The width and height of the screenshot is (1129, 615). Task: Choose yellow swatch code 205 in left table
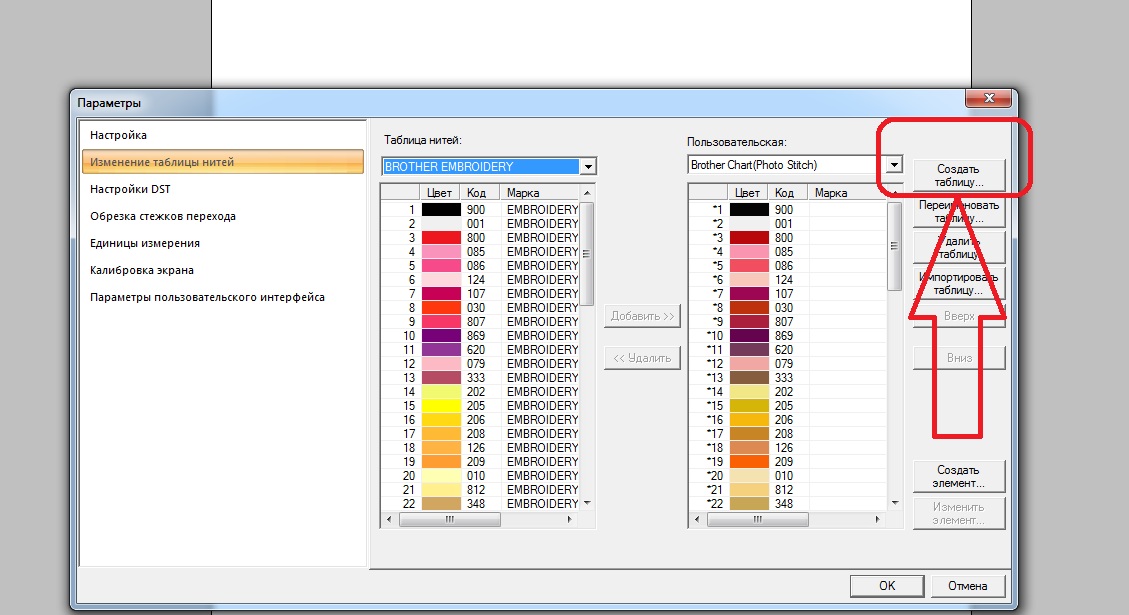[x=441, y=406]
